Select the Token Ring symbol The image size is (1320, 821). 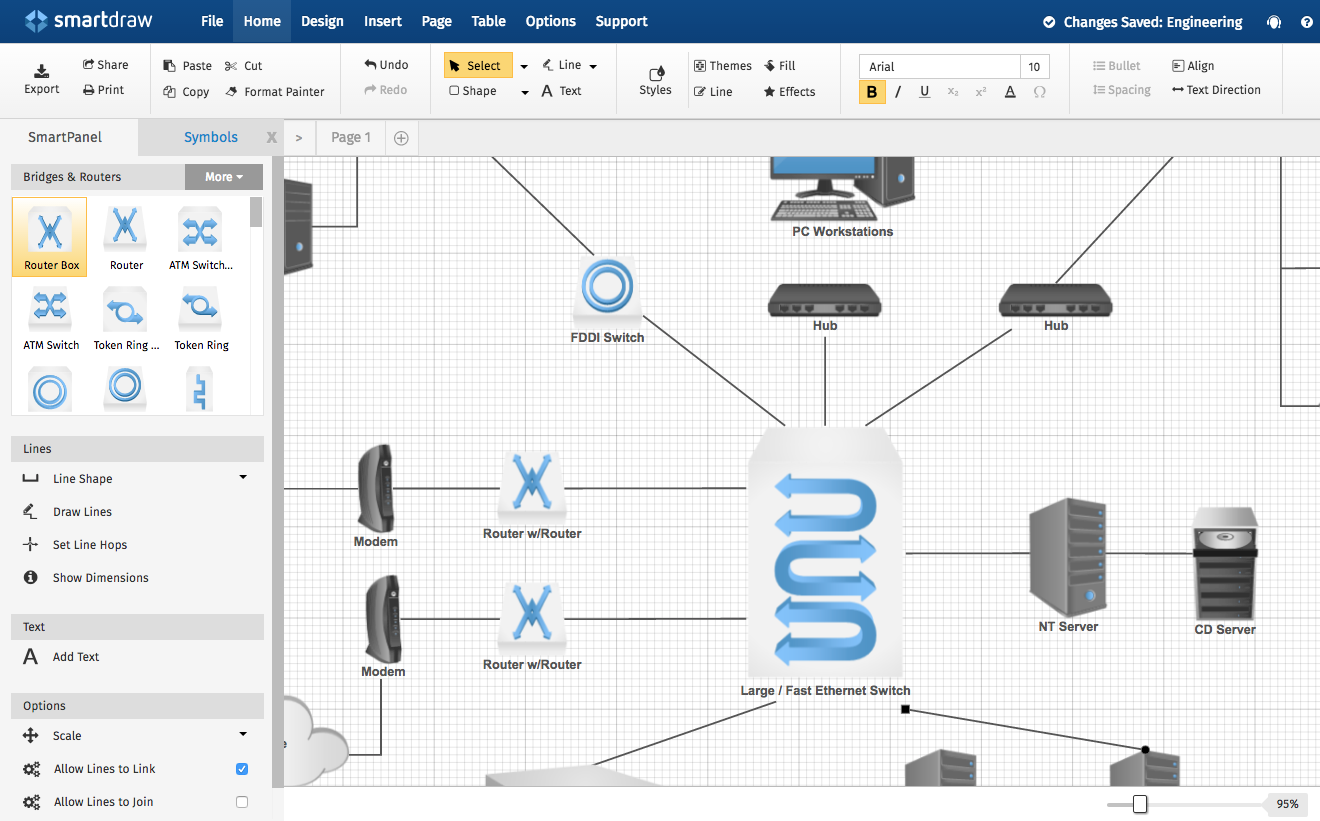pyautogui.click(x=201, y=314)
